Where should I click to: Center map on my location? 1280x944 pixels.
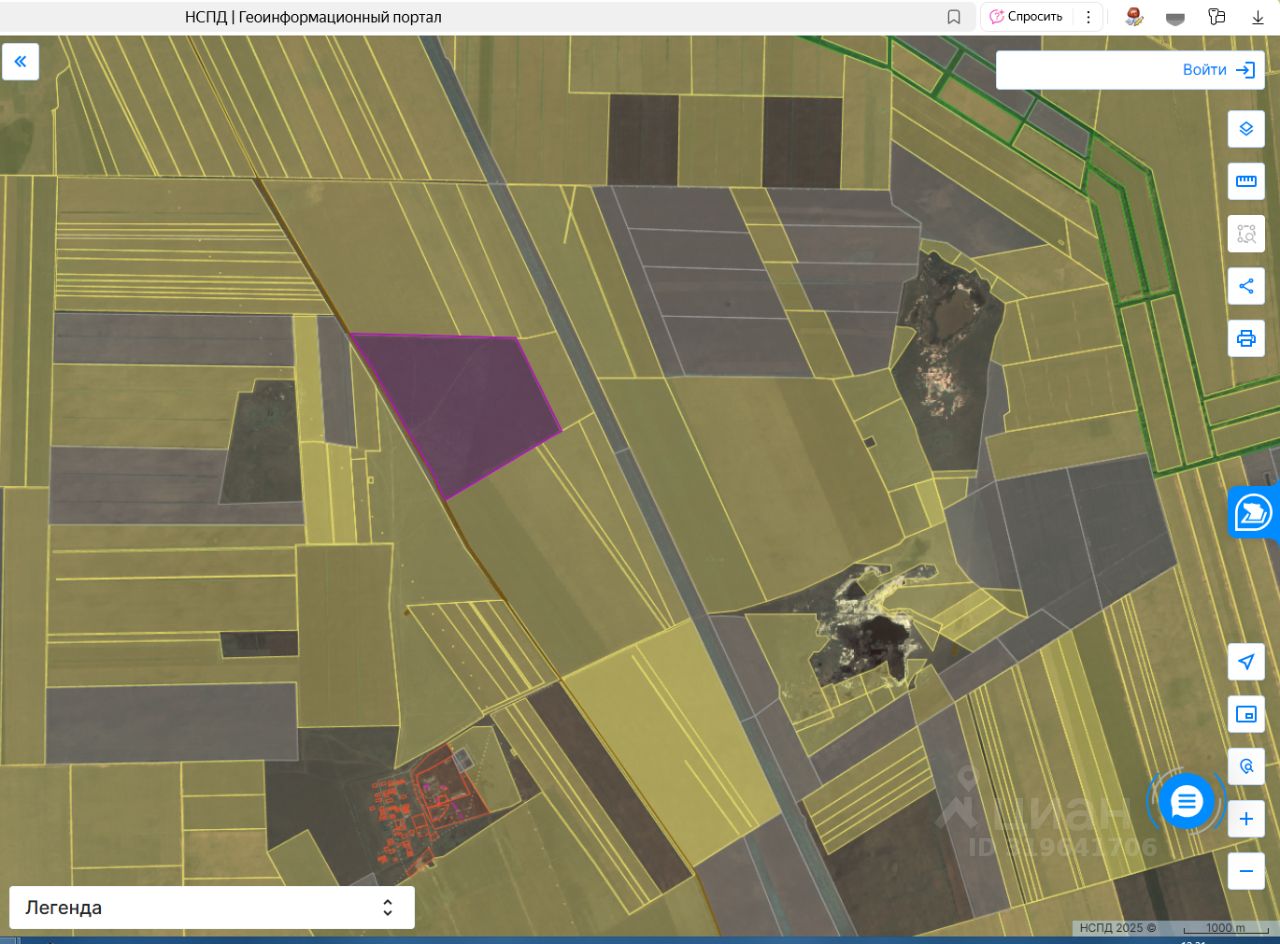(x=1246, y=662)
